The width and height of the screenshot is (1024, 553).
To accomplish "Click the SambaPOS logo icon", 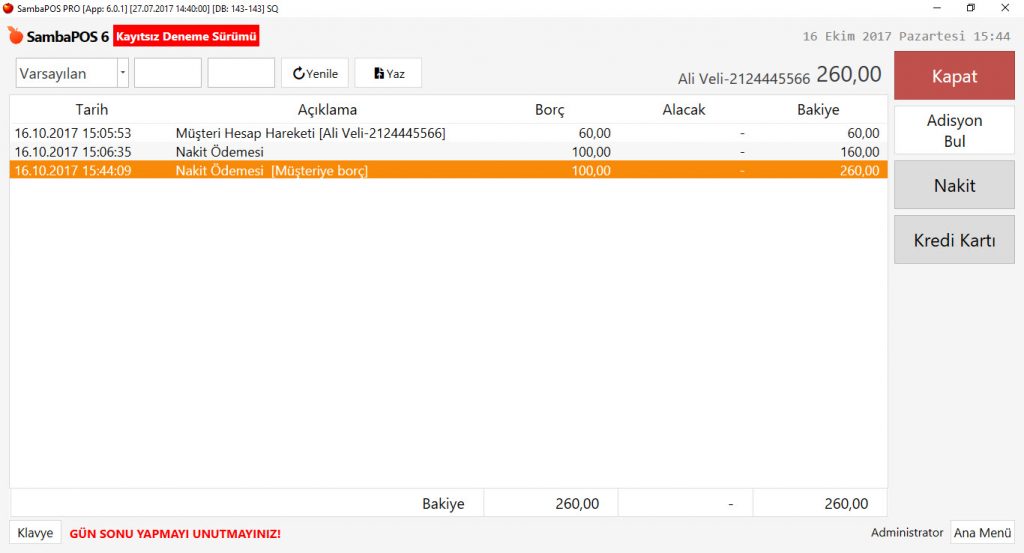I will [15, 36].
